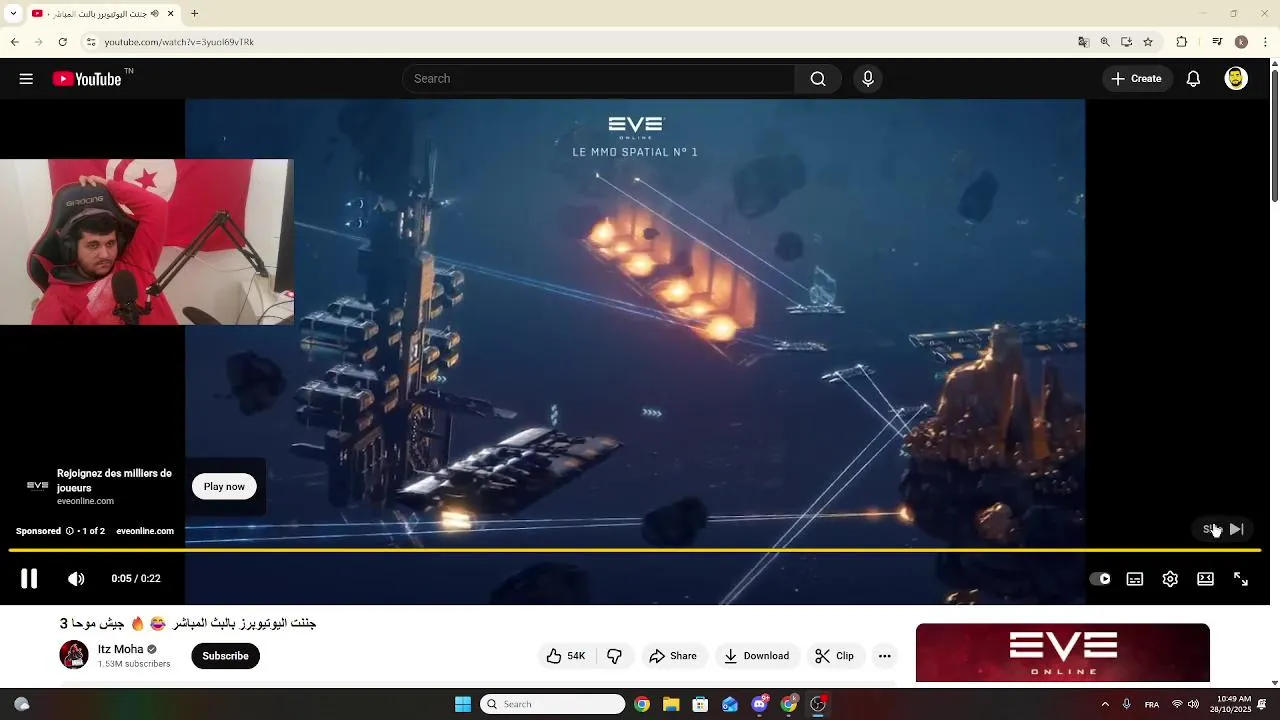Click the Windows taskbar search box
This screenshot has height=720, width=1280.
point(553,704)
